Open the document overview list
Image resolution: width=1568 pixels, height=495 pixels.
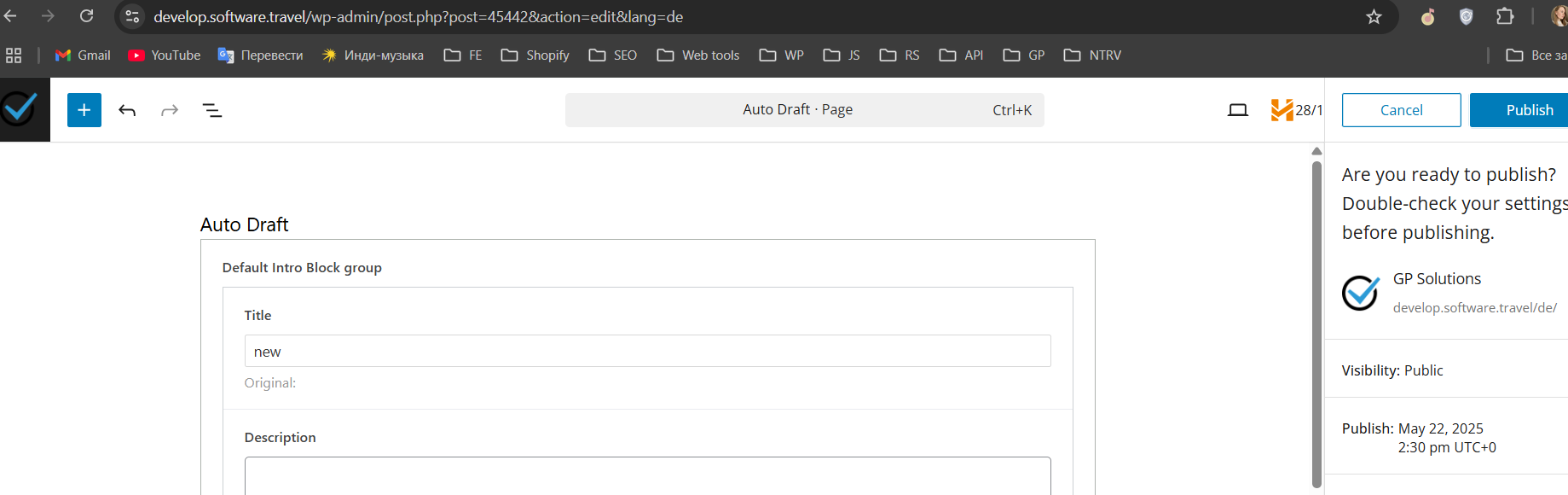212,110
